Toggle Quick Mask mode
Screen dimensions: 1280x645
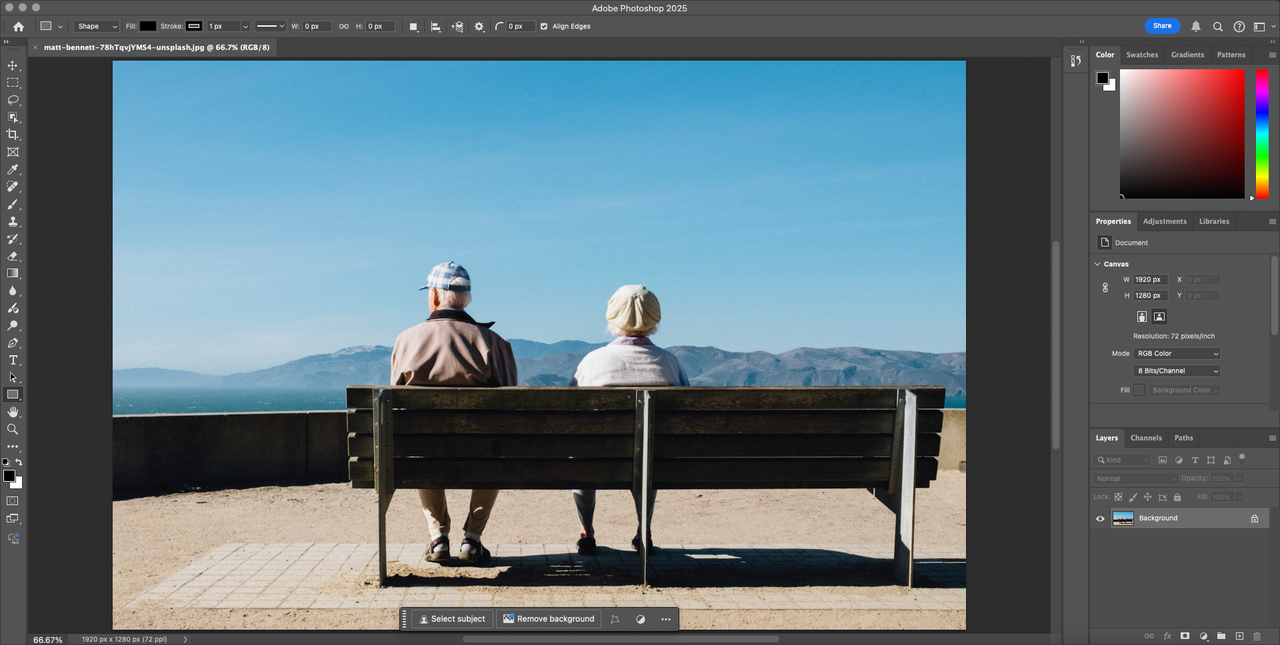coord(13,500)
